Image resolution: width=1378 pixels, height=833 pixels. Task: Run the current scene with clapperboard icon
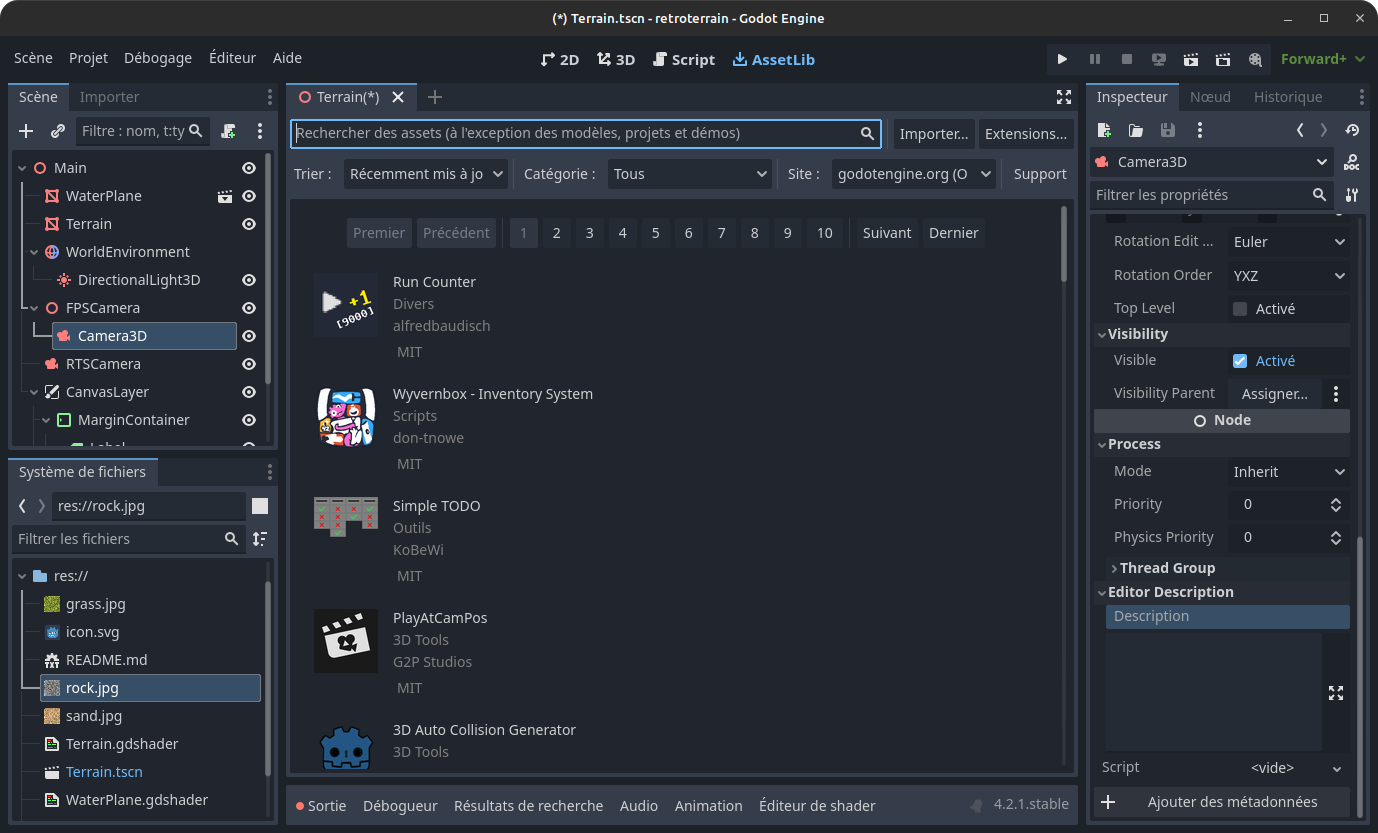pyautogui.click(x=1190, y=59)
